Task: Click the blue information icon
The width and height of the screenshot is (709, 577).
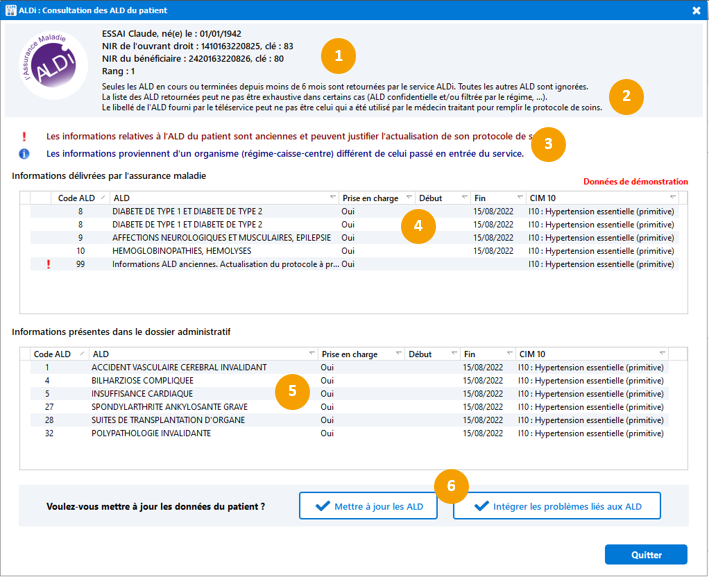Action: (24, 154)
